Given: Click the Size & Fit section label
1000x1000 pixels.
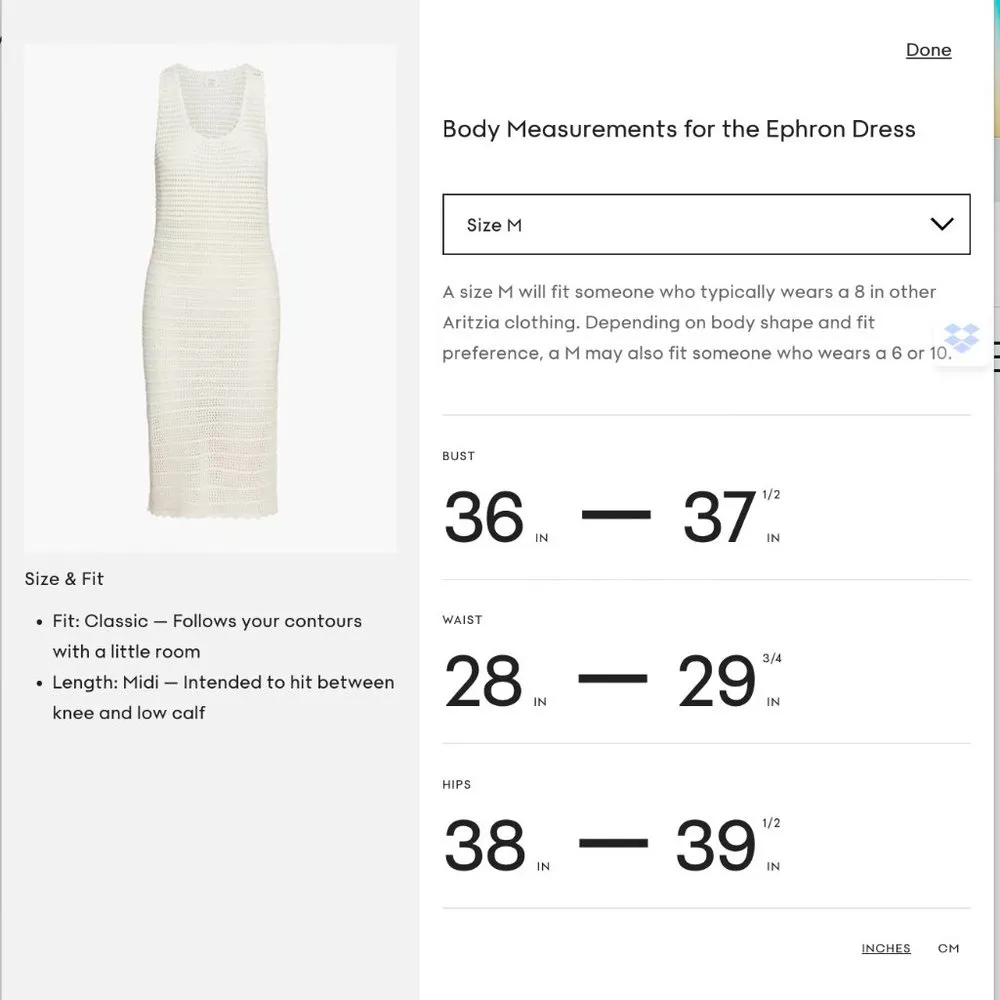Looking at the screenshot, I should click(64, 578).
